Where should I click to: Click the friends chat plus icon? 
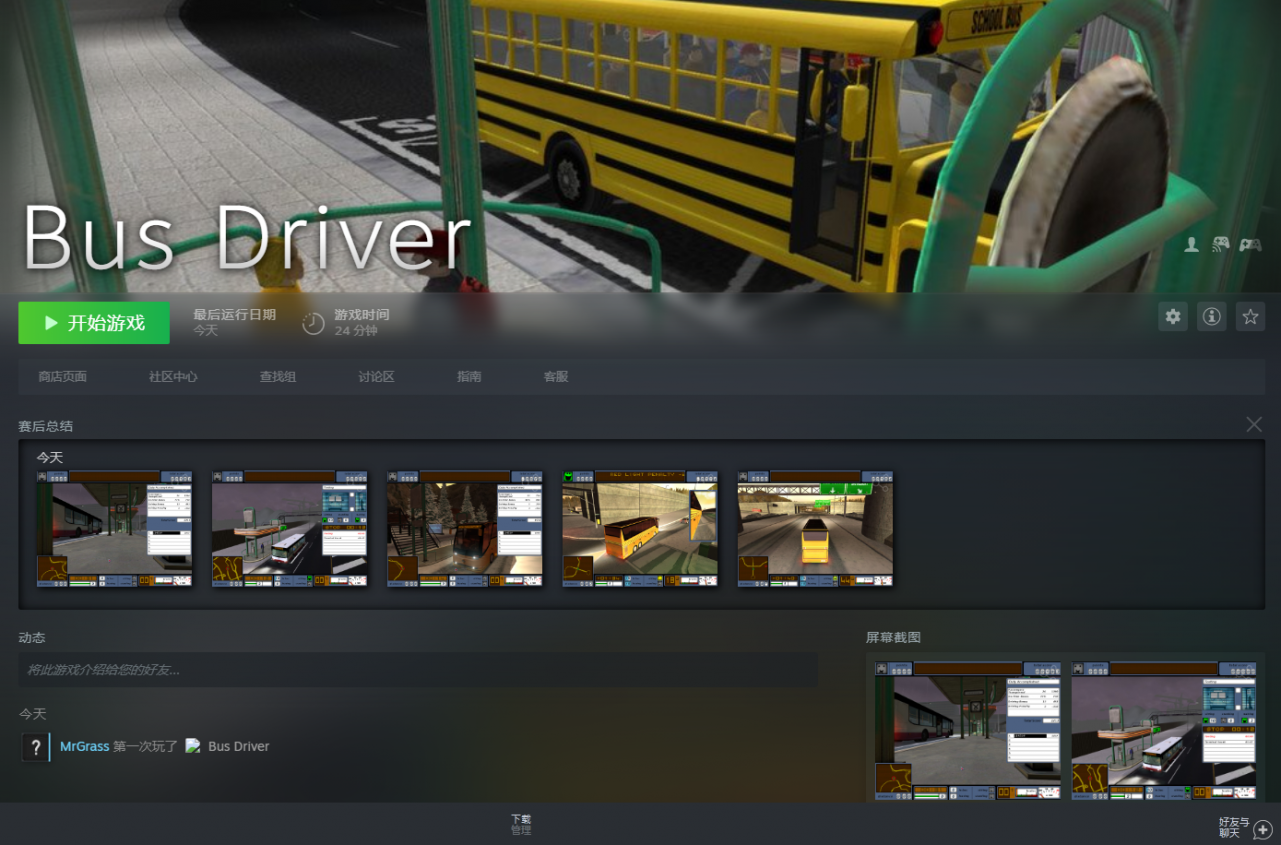[x=1263, y=829]
